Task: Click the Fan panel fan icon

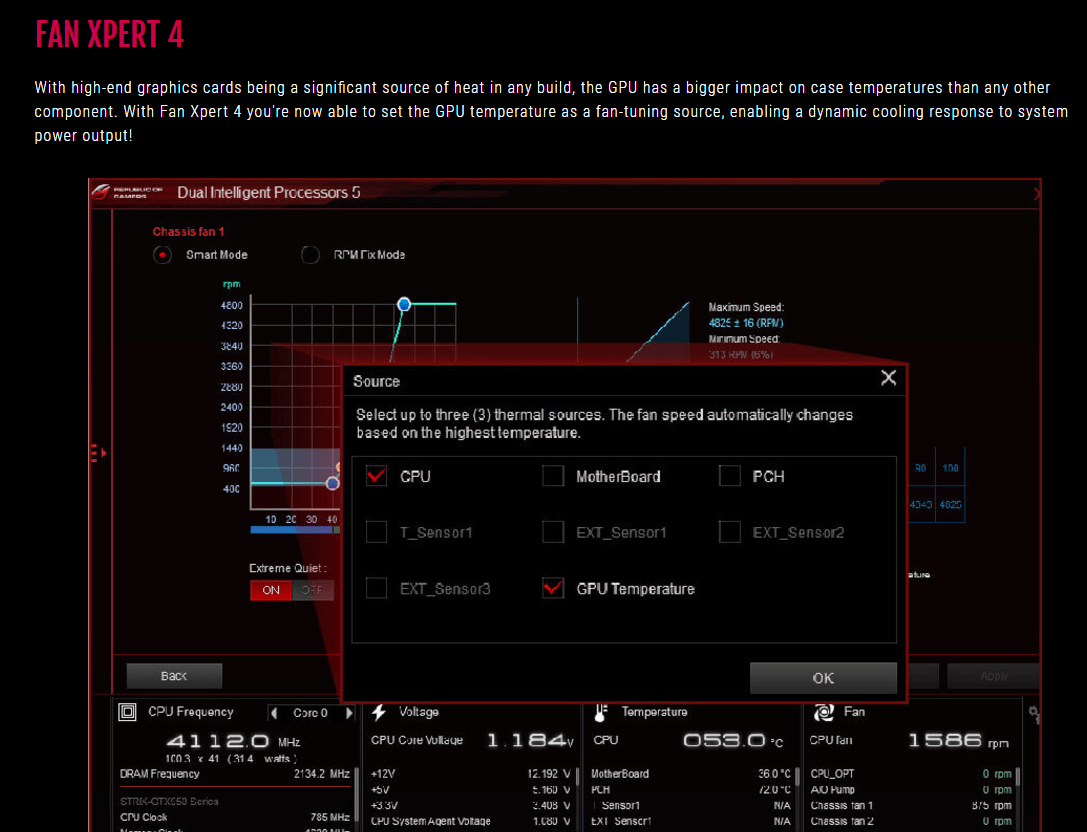Action: [824, 712]
